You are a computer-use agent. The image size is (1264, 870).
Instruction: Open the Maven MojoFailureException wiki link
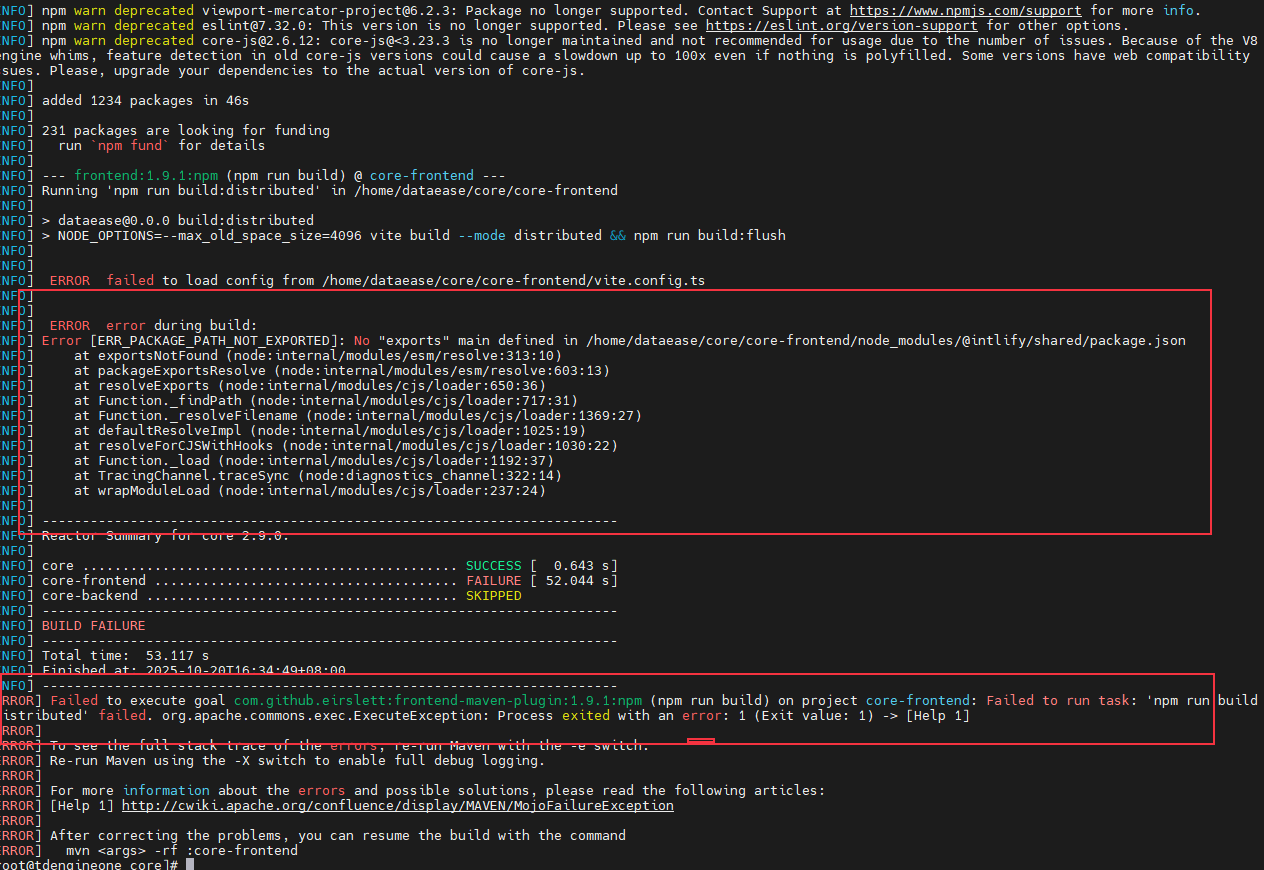(x=397, y=805)
